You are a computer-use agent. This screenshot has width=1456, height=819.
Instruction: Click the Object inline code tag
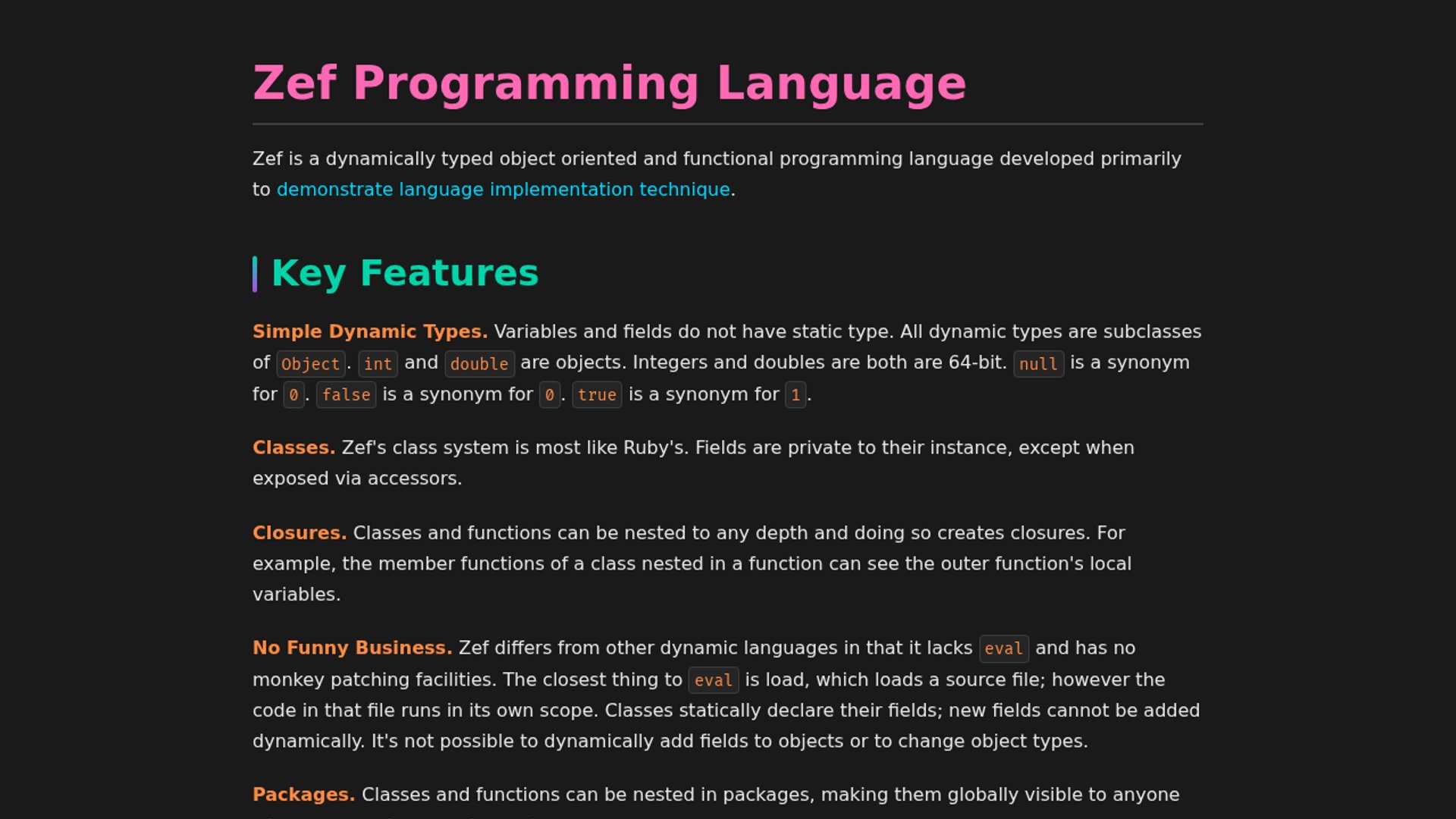point(310,364)
